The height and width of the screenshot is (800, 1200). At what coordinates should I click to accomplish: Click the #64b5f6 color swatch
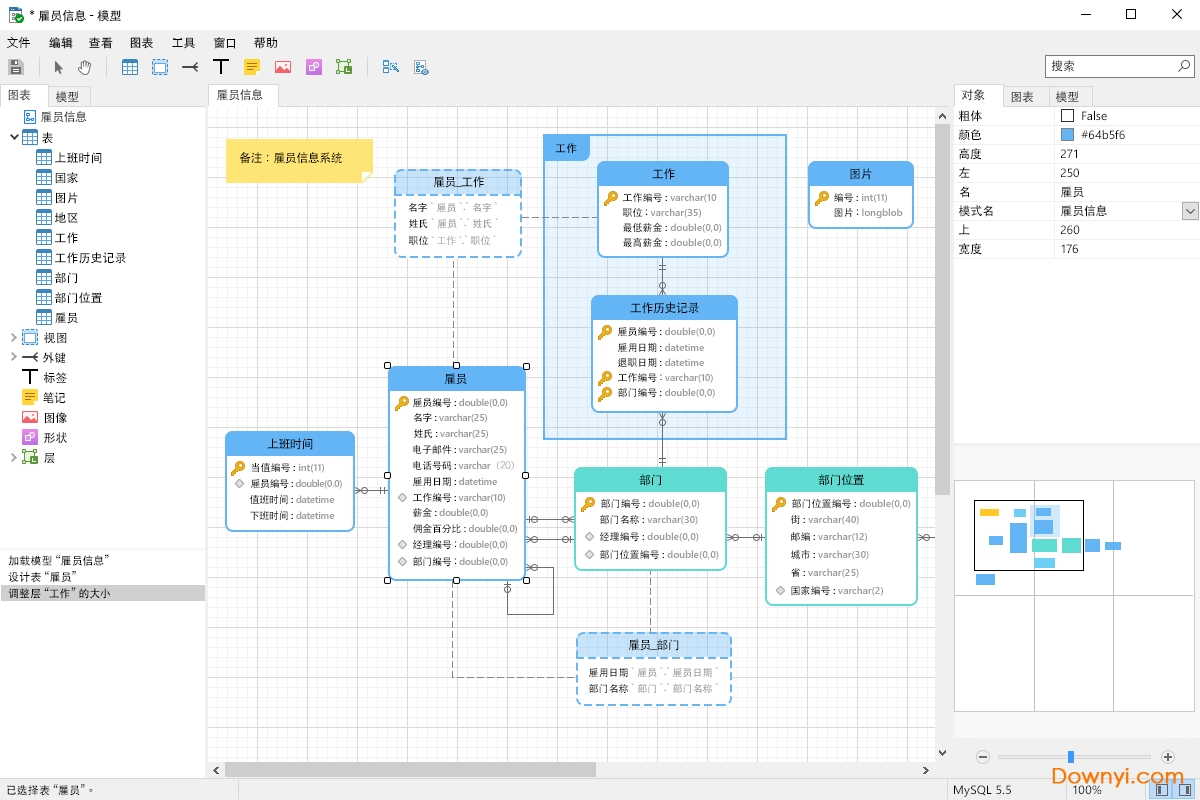coord(1067,135)
